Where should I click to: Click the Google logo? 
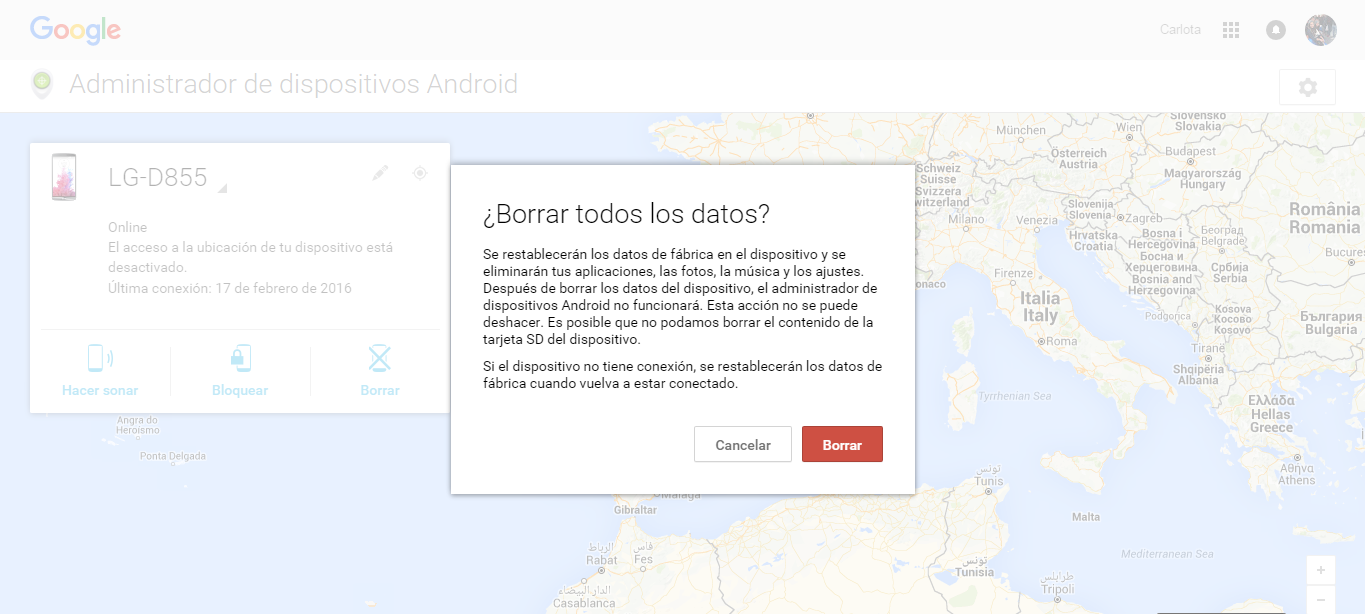point(75,30)
